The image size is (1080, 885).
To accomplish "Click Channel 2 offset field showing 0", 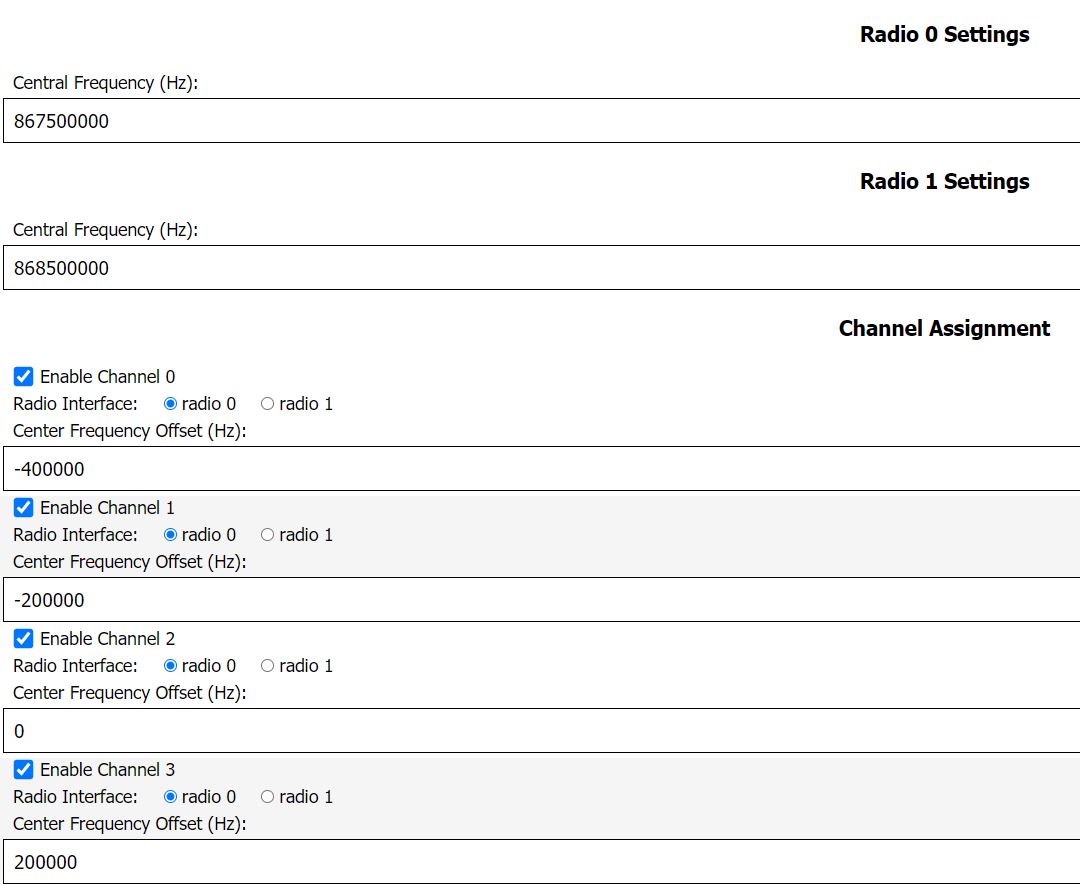I will click(x=540, y=731).
